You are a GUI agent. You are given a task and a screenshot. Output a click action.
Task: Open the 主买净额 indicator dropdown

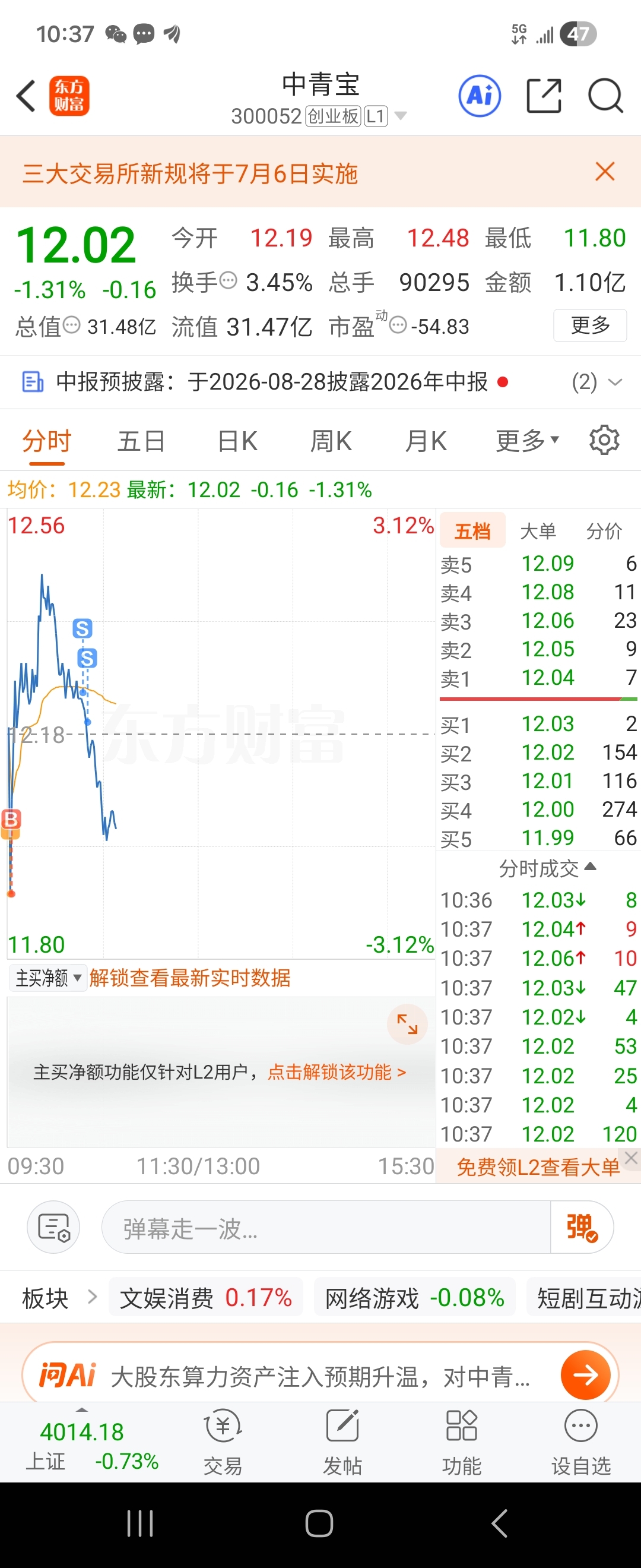point(48,978)
